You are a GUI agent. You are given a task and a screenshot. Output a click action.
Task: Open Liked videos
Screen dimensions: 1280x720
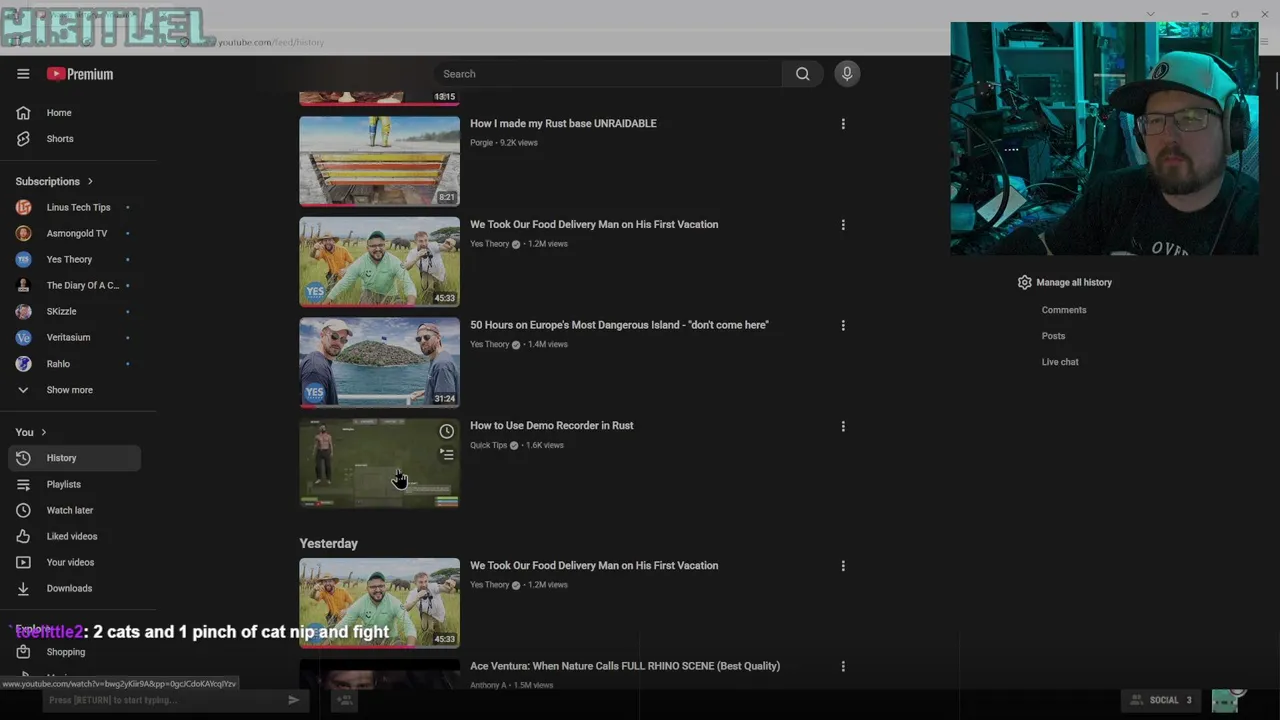pyautogui.click(x=75, y=536)
